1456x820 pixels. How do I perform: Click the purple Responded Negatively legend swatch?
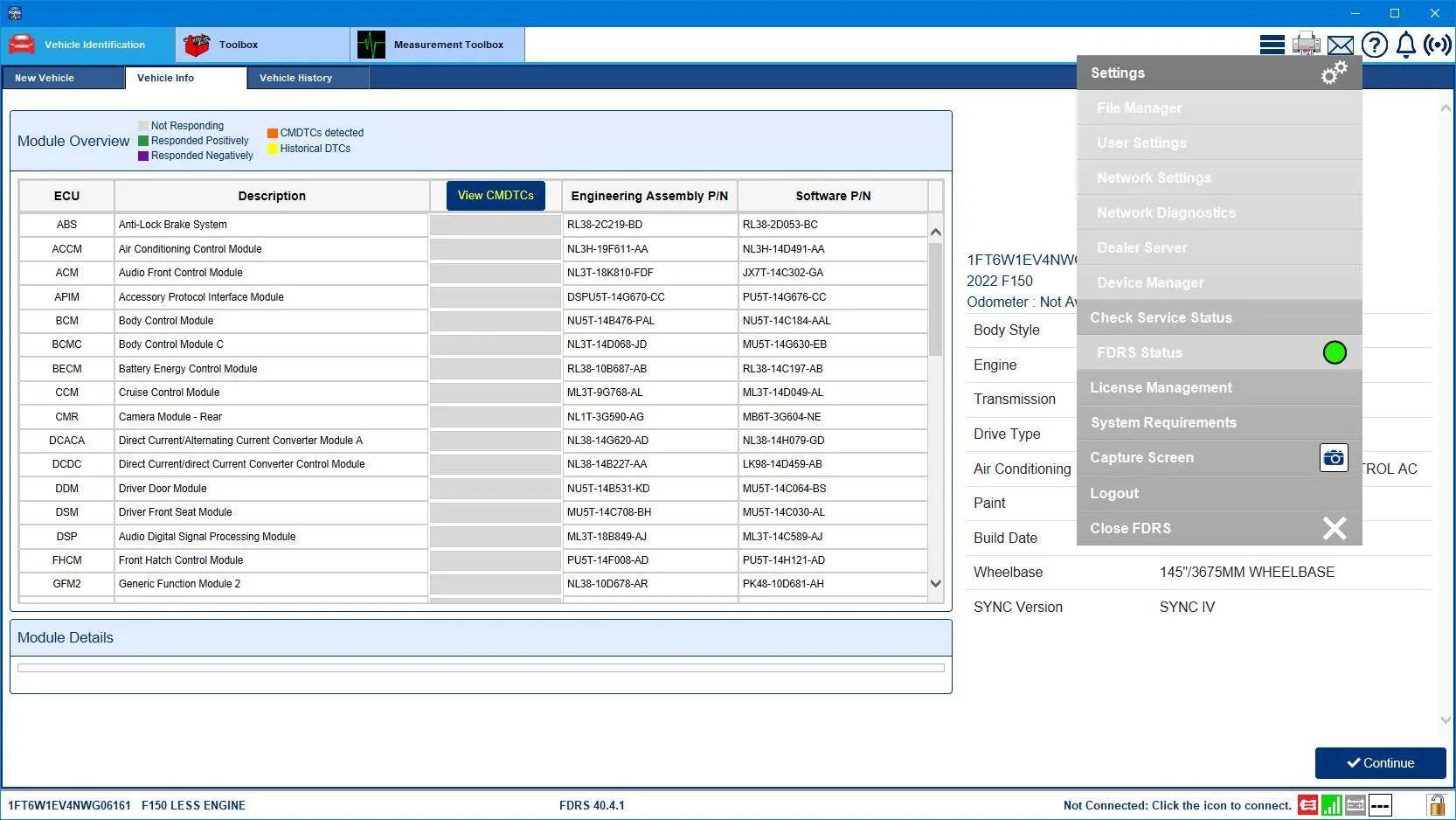point(143,156)
